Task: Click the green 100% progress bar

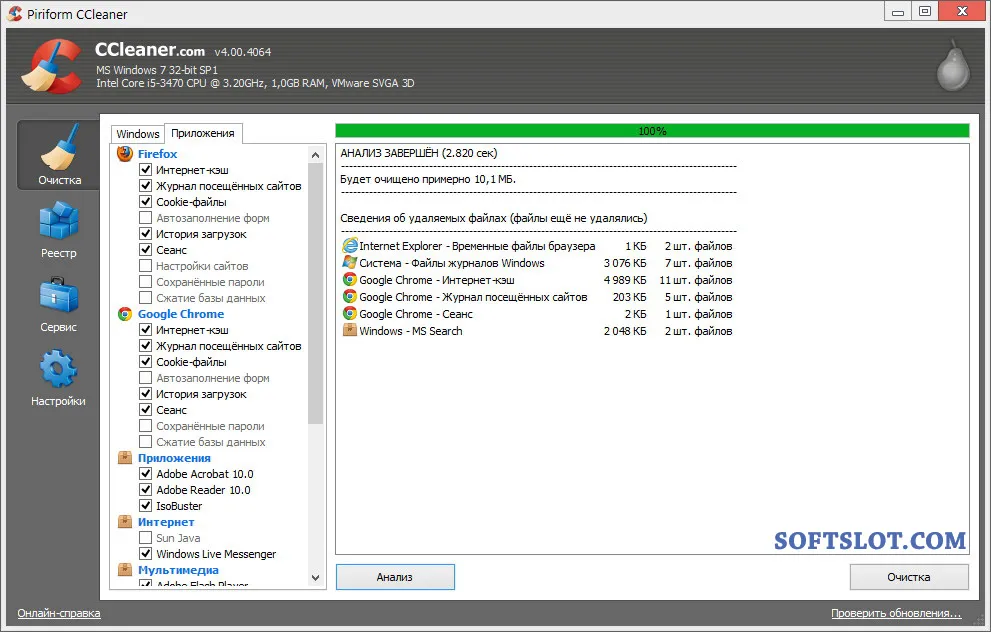Action: (652, 131)
